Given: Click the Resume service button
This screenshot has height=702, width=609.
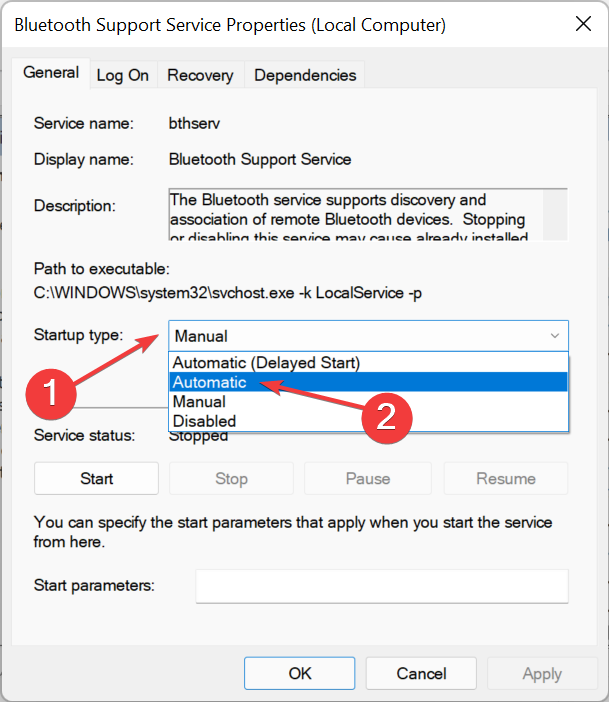Looking at the screenshot, I should 505,479.
